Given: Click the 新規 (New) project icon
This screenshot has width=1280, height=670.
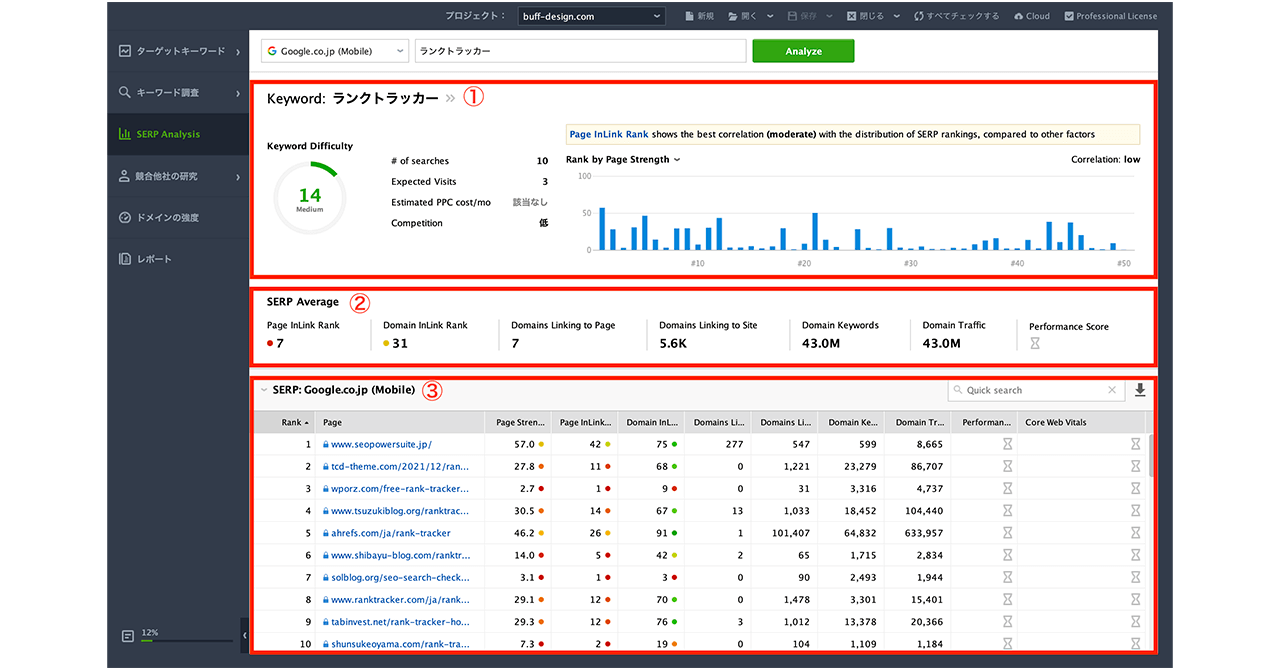Looking at the screenshot, I should (690, 16).
